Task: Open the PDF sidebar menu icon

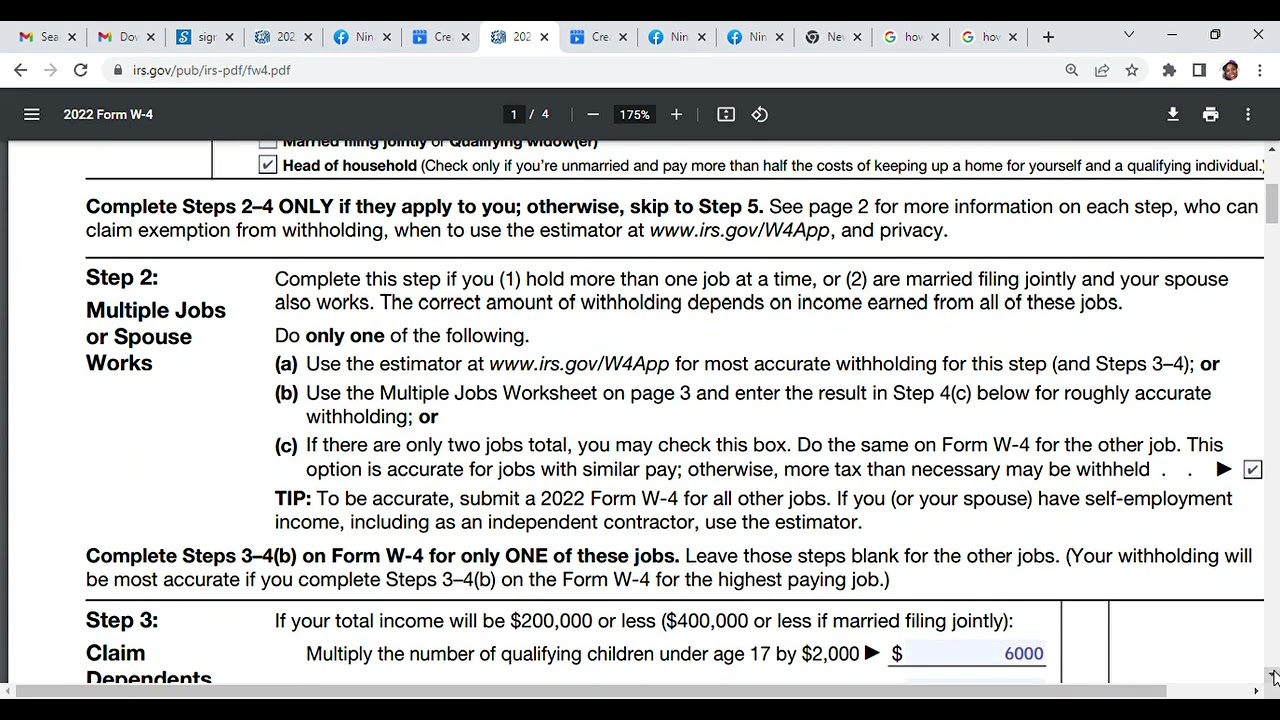Action: pyautogui.click(x=32, y=115)
